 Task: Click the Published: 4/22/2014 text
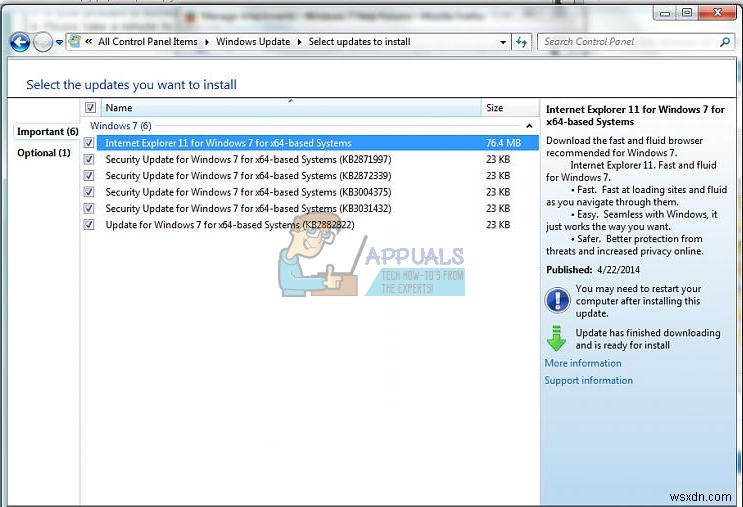point(593,270)
